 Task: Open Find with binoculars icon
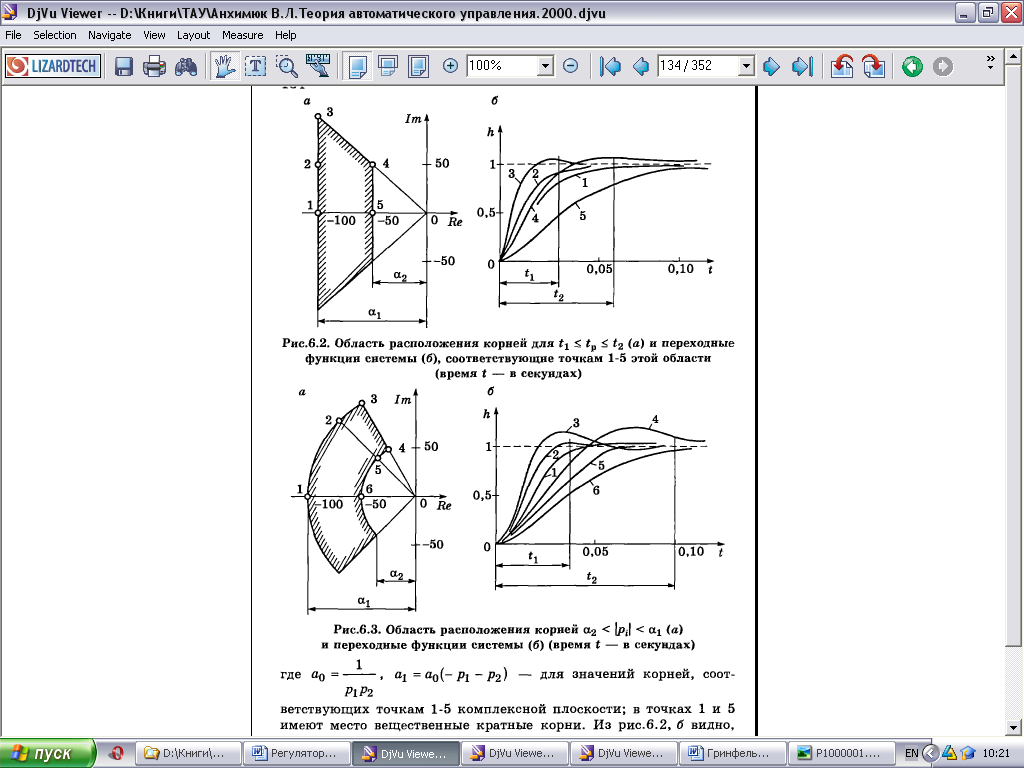tap(185, 66)
